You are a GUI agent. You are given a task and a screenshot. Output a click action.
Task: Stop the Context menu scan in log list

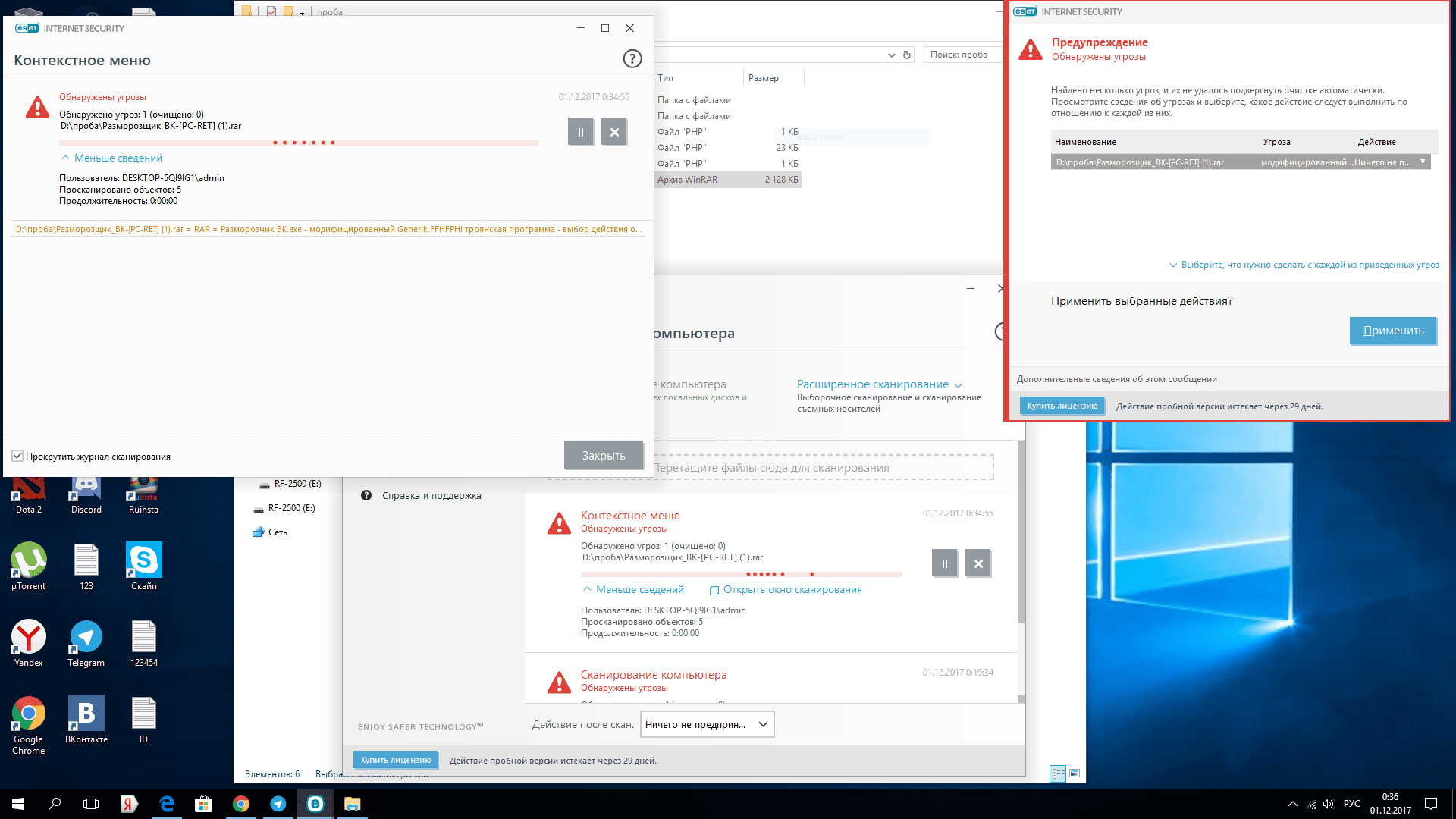978,563
